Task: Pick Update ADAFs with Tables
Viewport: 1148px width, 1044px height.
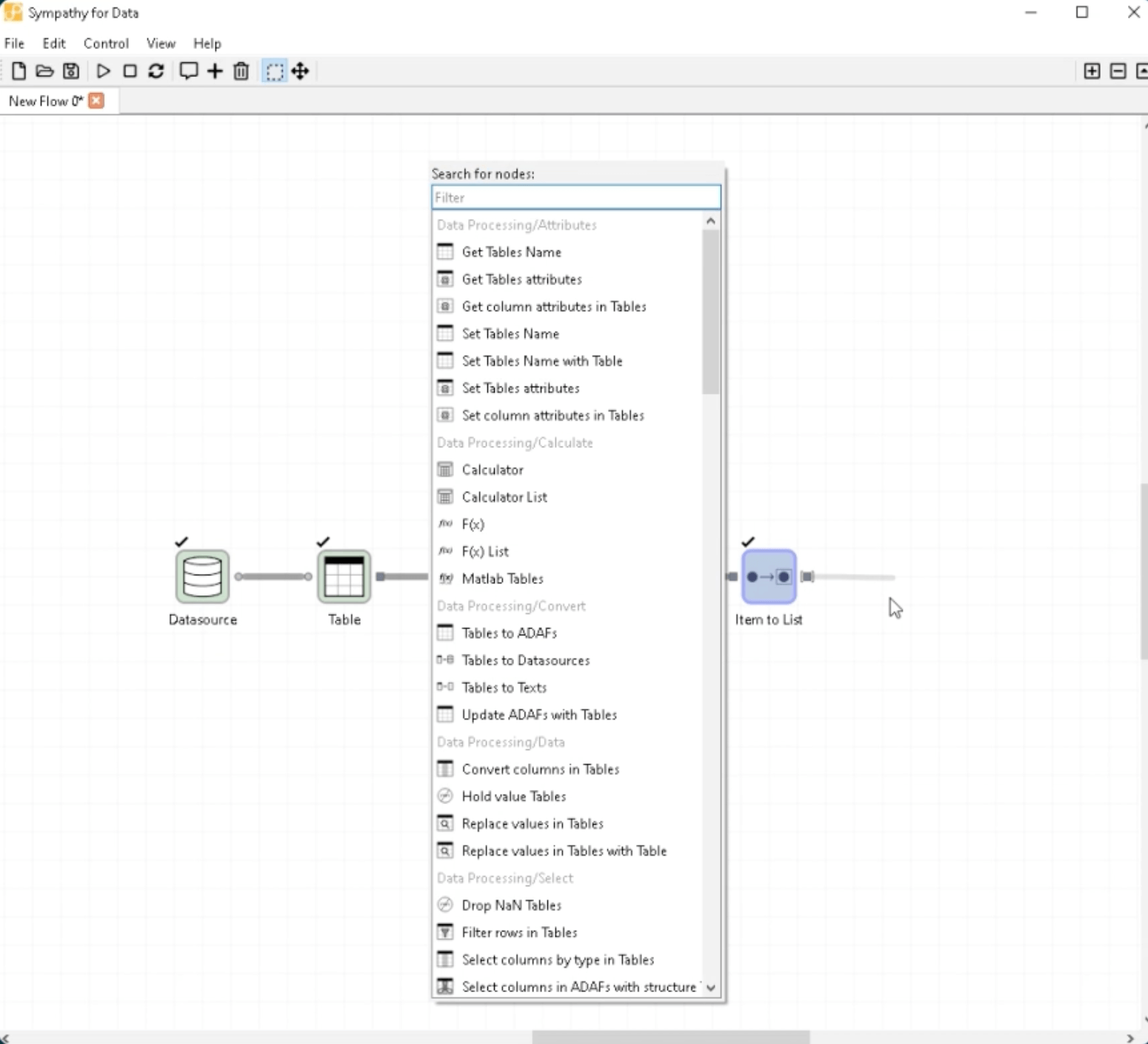Action: point(567,715)
